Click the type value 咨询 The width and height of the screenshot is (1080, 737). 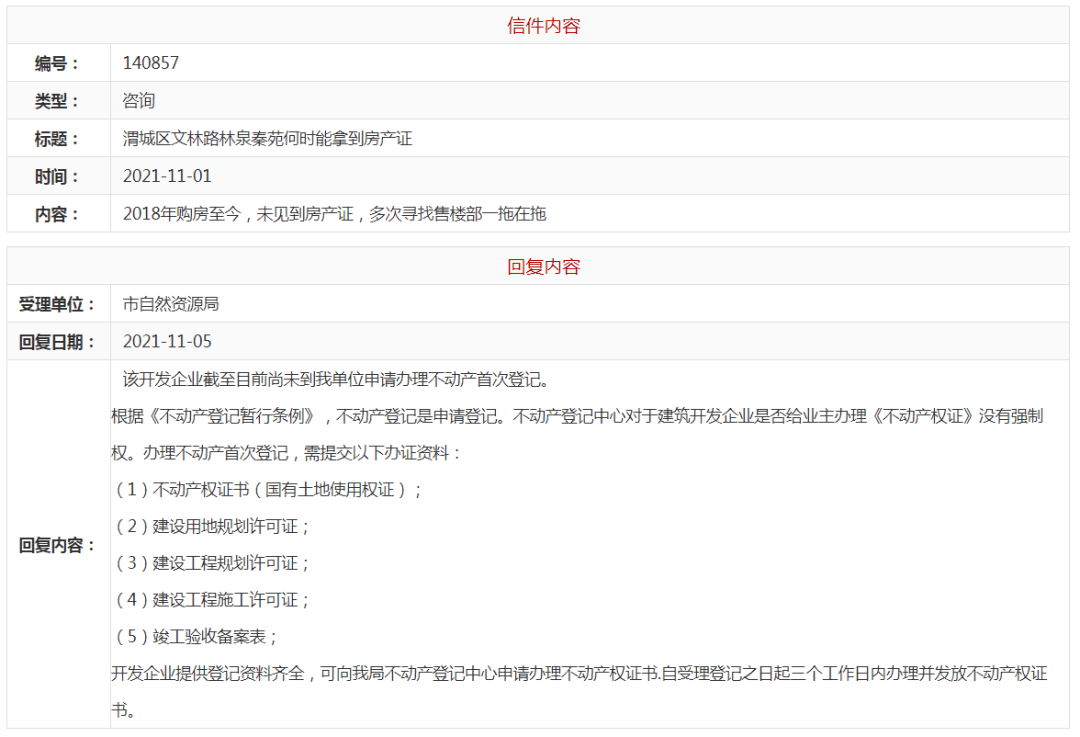click(x=138, y=101)
